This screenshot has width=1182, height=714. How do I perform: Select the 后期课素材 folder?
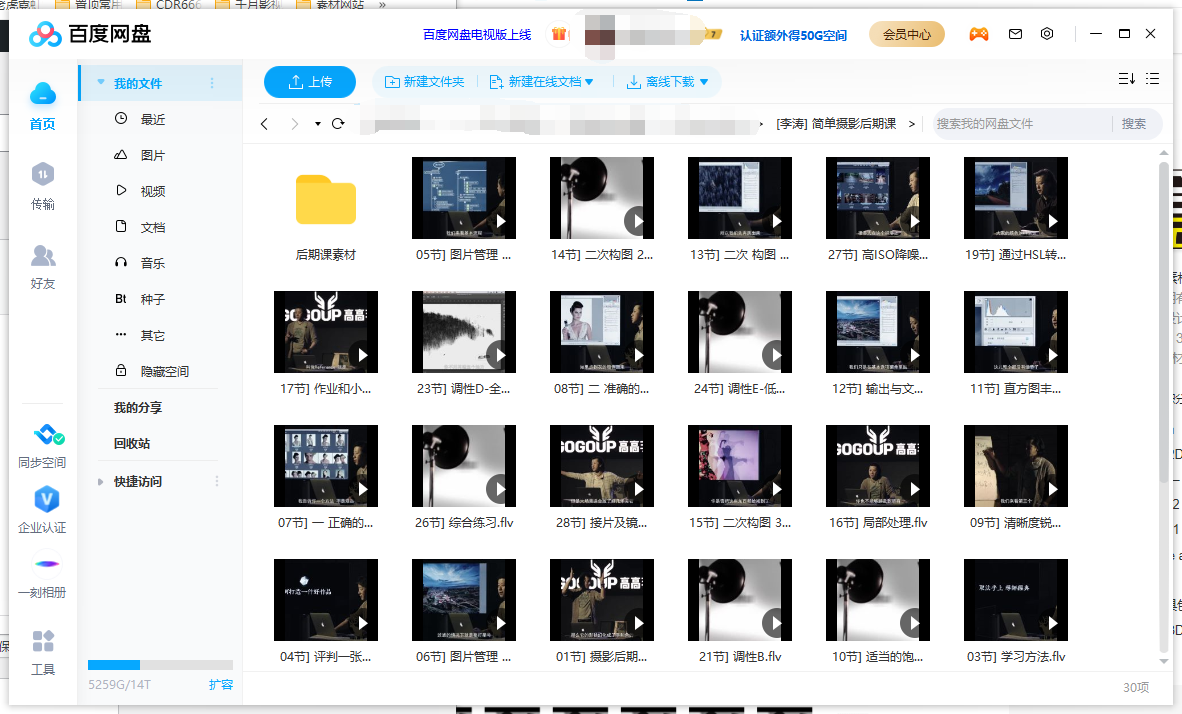click(x=326, y=200)
